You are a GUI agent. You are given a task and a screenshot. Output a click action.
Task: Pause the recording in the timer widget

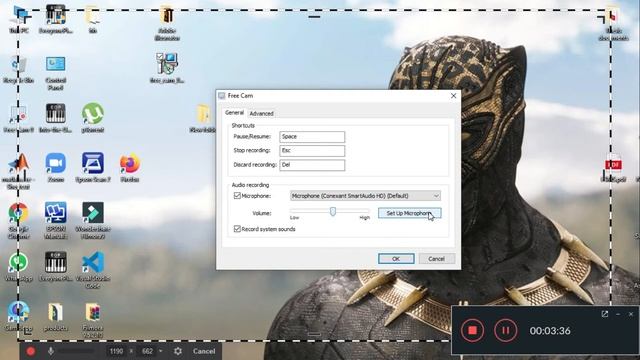click(x=505, y=330)
